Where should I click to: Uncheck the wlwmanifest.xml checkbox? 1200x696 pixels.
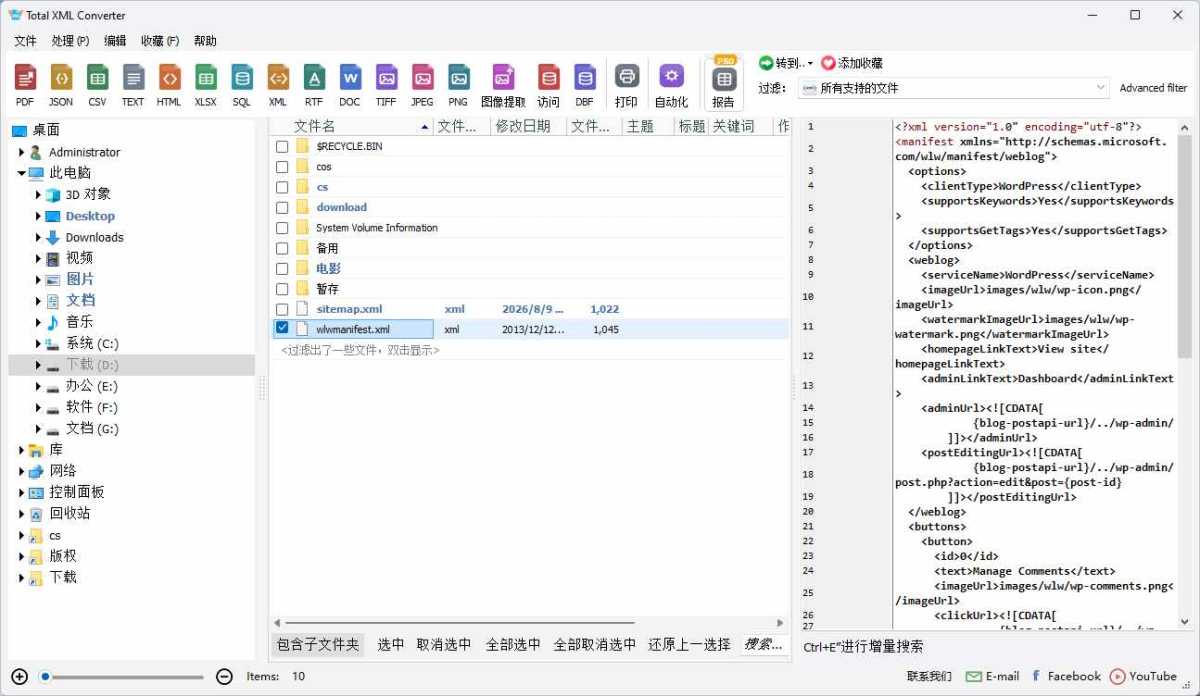282,328
